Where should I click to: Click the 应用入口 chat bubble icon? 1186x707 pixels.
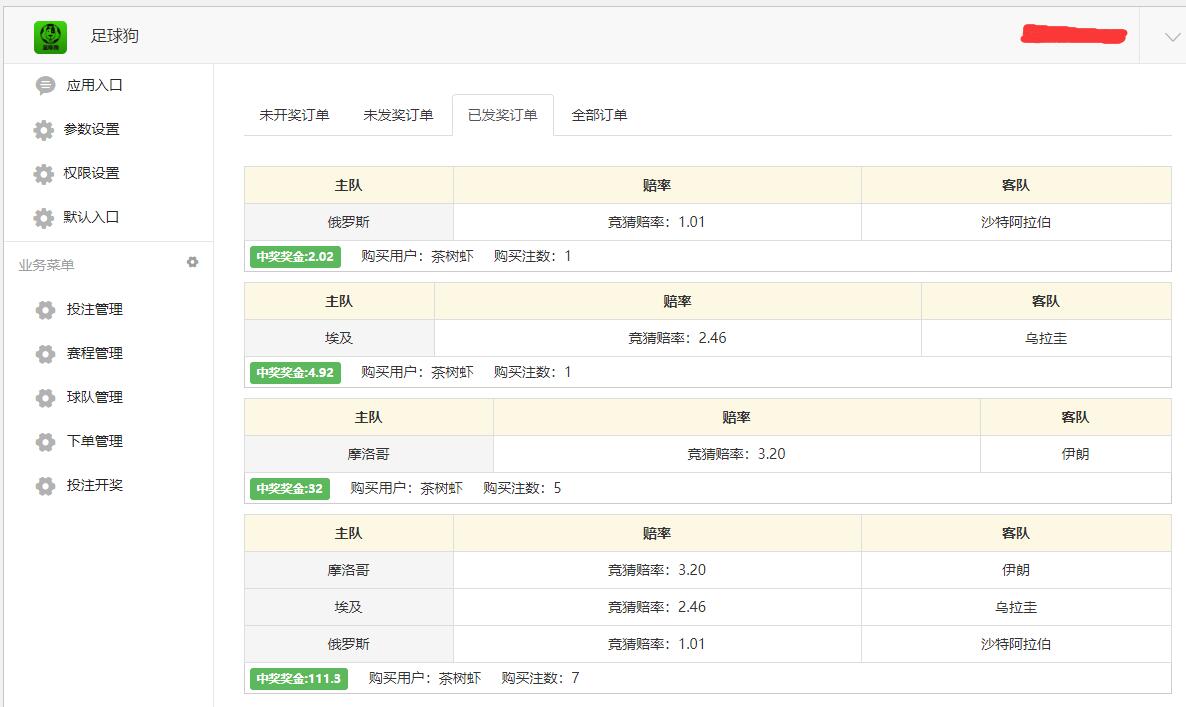(x=45, y=85)
